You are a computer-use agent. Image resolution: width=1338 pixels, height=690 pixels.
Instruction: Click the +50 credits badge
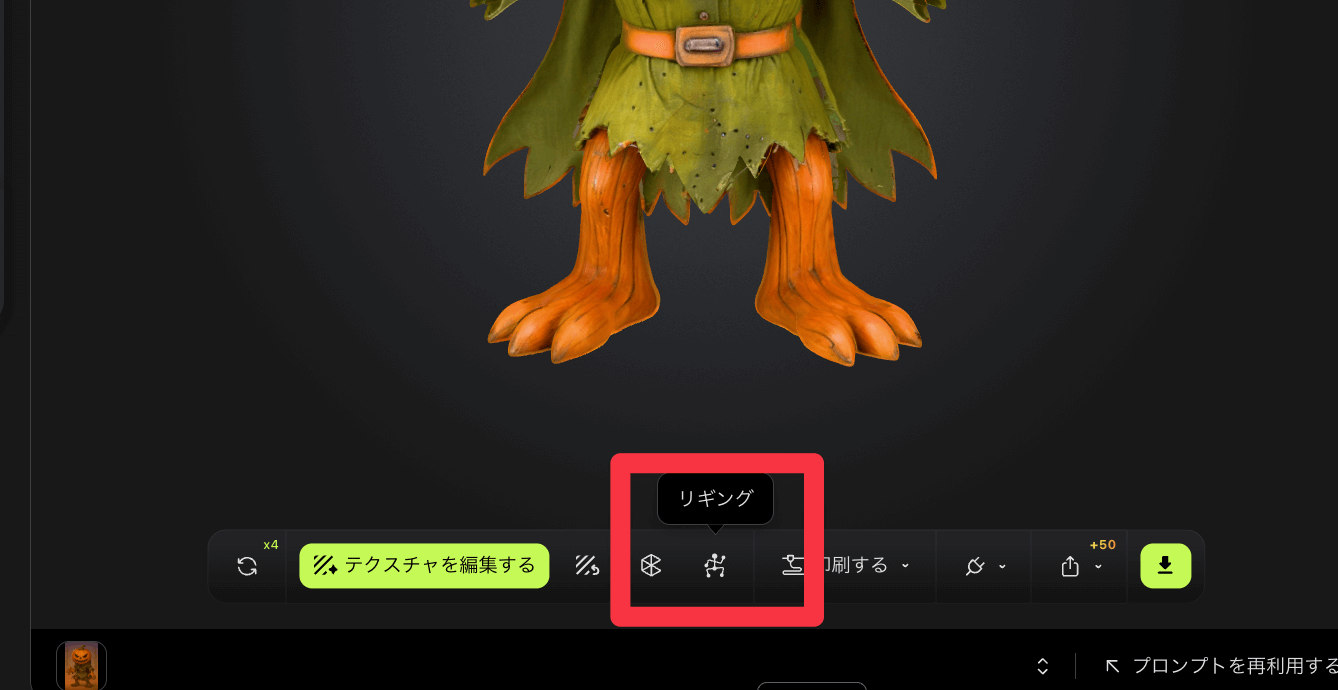click(x=1102, y=544)
